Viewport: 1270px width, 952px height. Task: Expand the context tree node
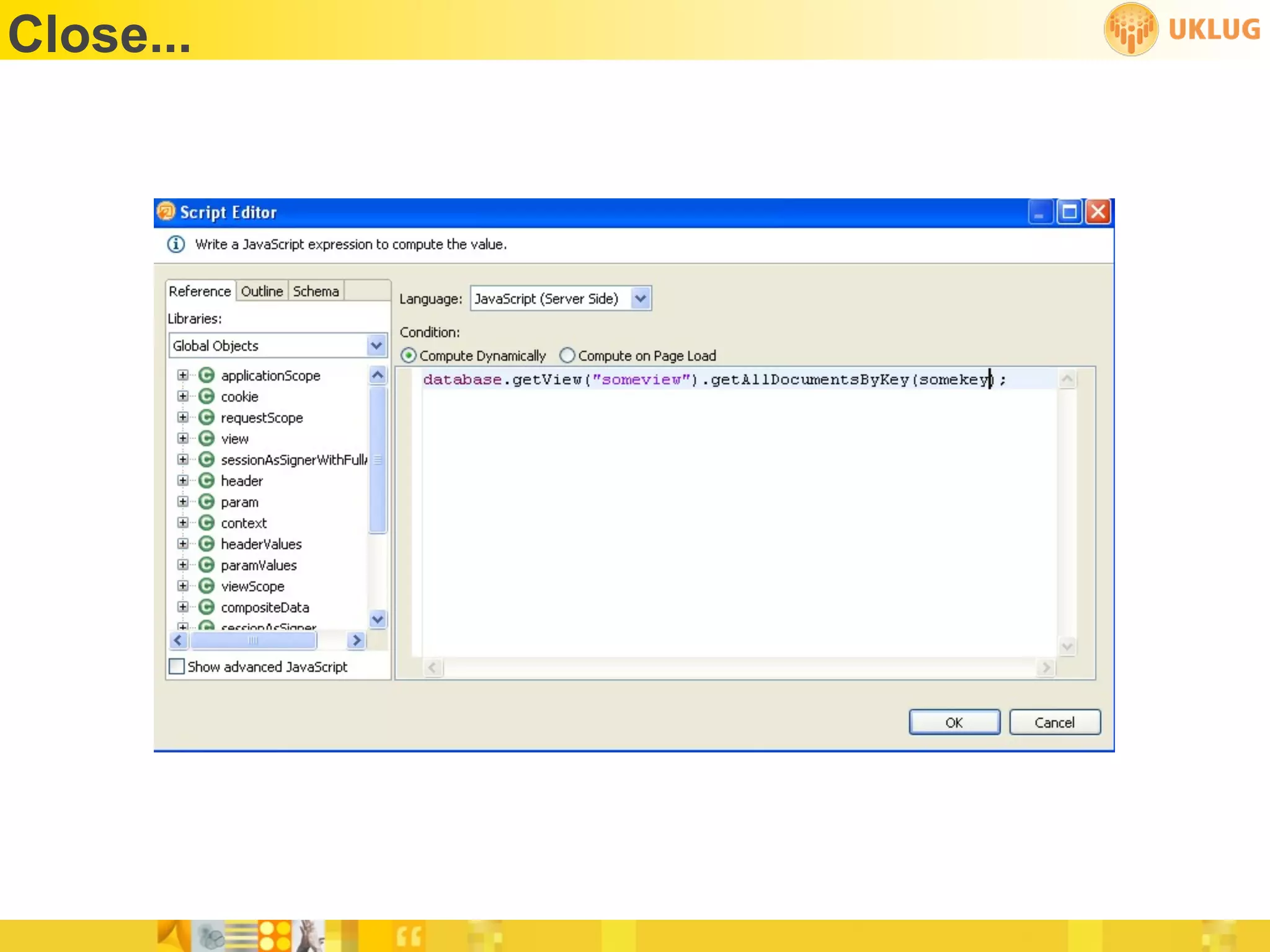[x=183, y=523]
